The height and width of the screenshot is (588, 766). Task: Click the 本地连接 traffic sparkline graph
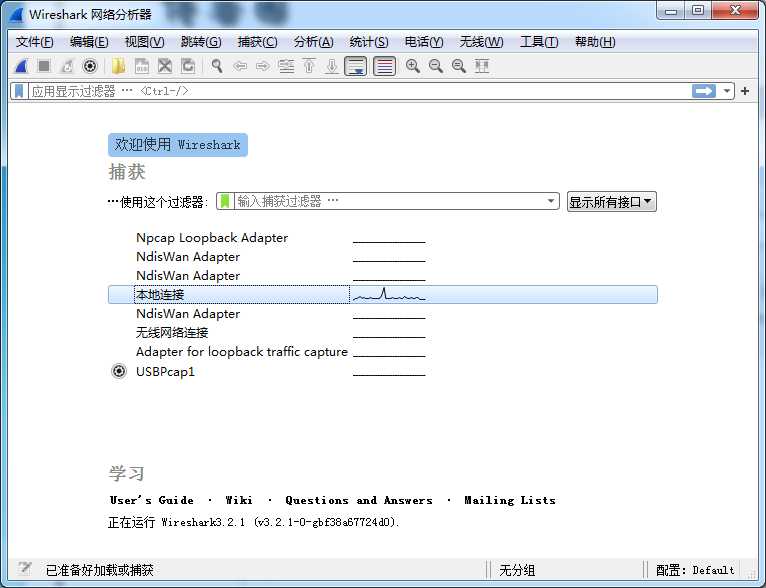point(389,294)
